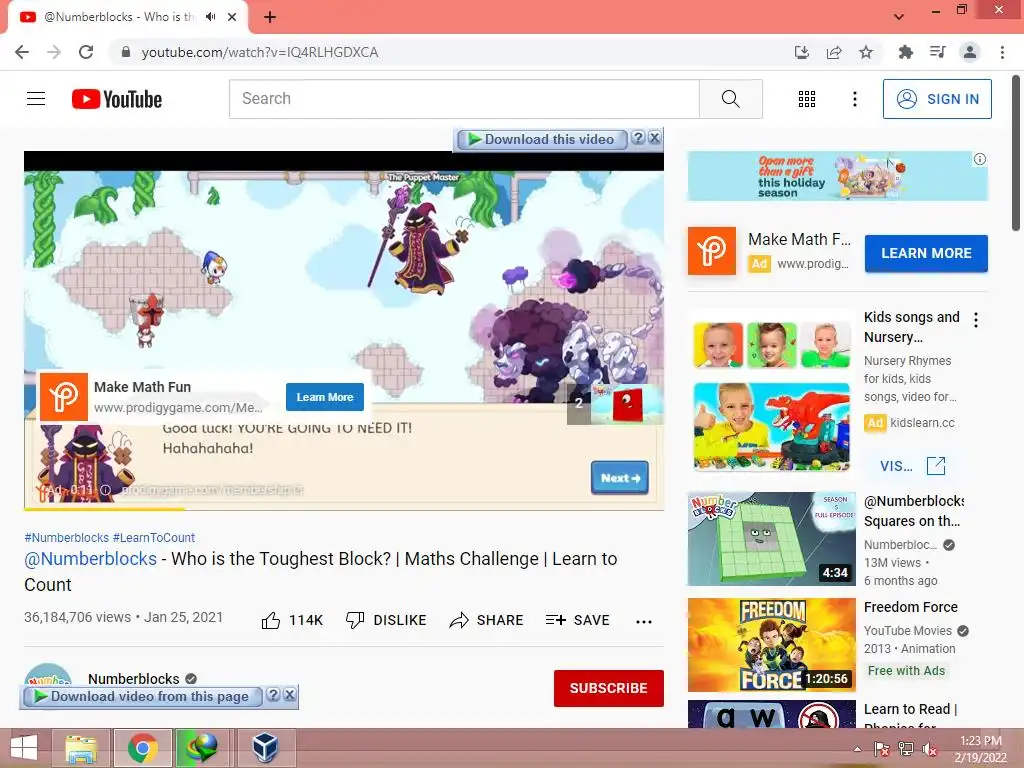Click the video ad progress bar
Viewport: 1024px width, 768px height.
point(344,508)
